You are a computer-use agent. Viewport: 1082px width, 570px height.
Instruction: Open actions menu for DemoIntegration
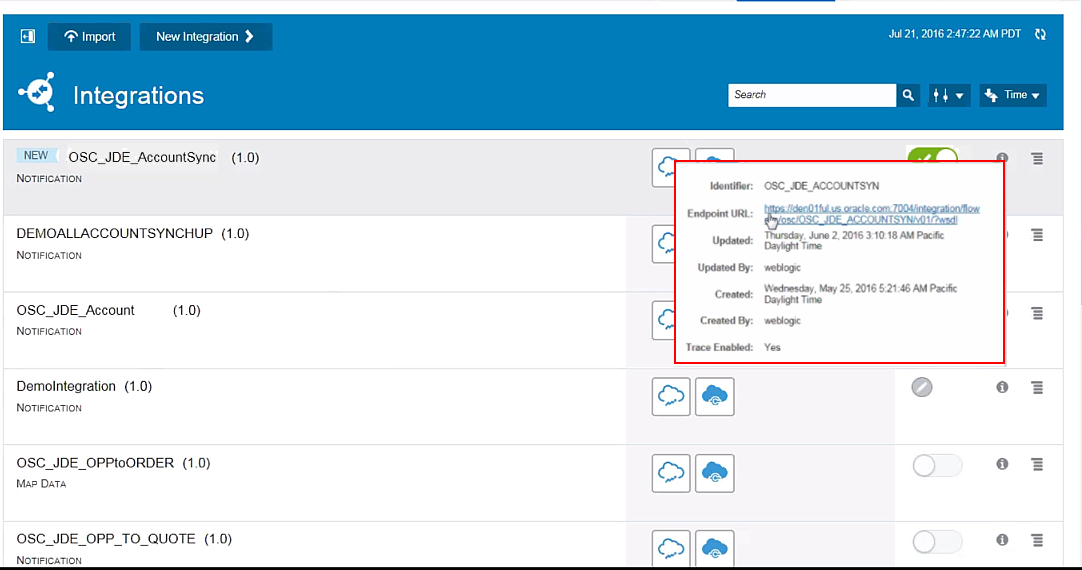(1037, 388)
